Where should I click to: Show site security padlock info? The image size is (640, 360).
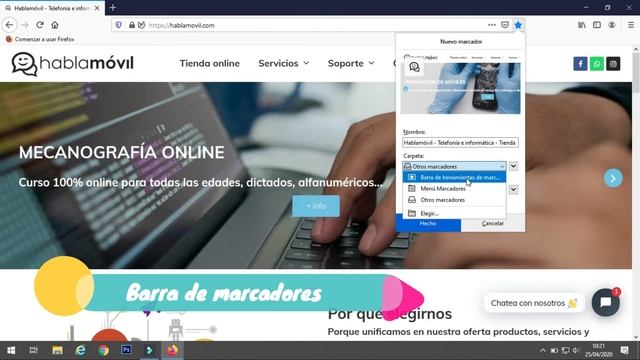pyautogui.click(x=132, y=25)
